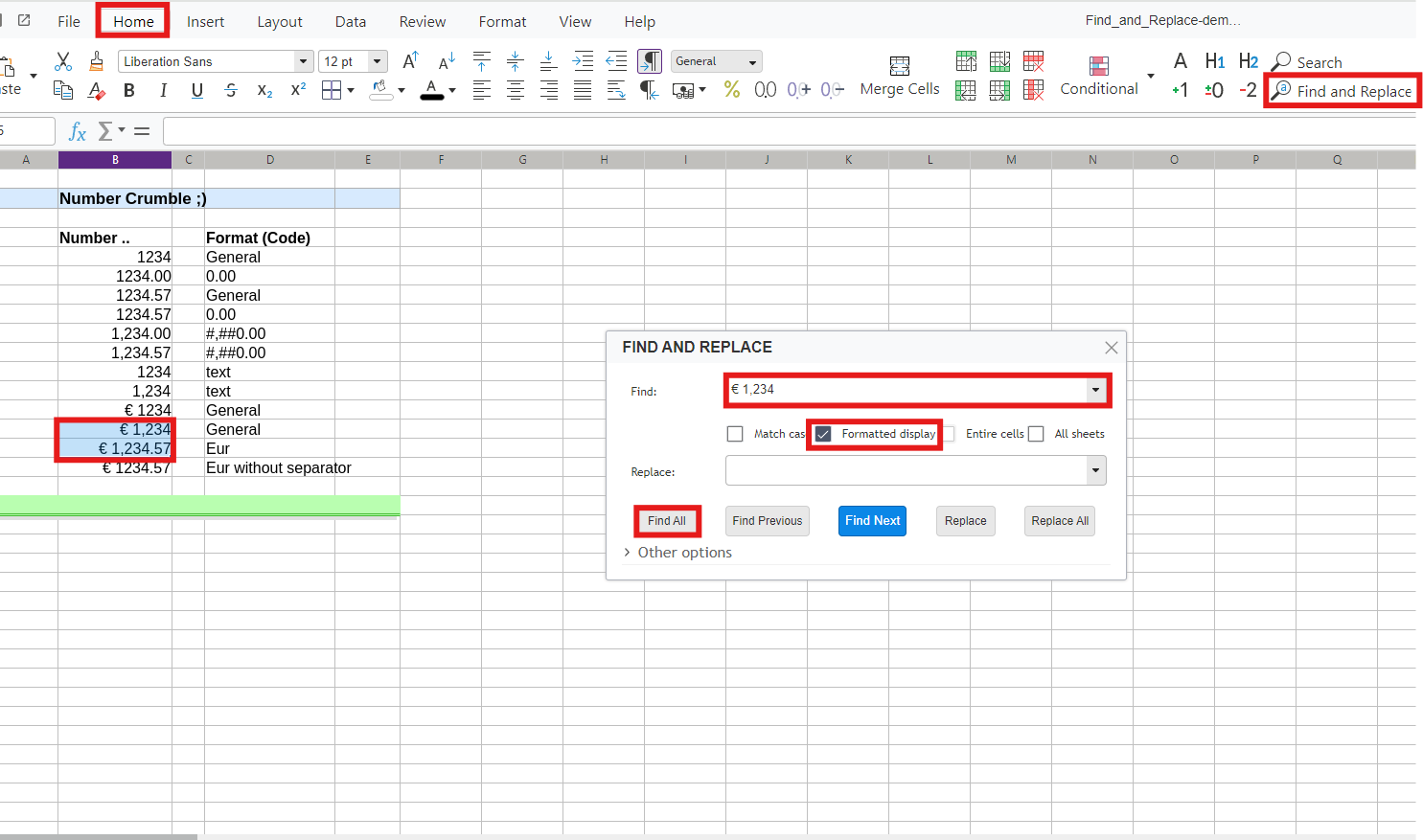Open the font color swatch picker
The width and height of the screenshot is (1423, 840).
450,90
